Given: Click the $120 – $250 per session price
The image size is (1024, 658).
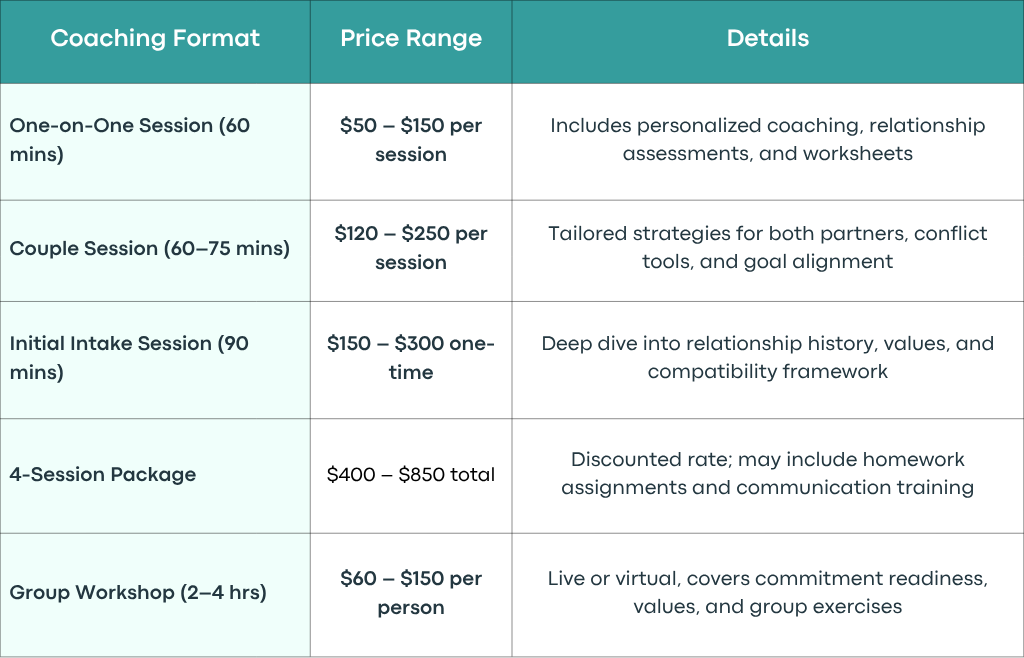Looking at the screenshot, I should pyautogui.click(x=411, y=247).
